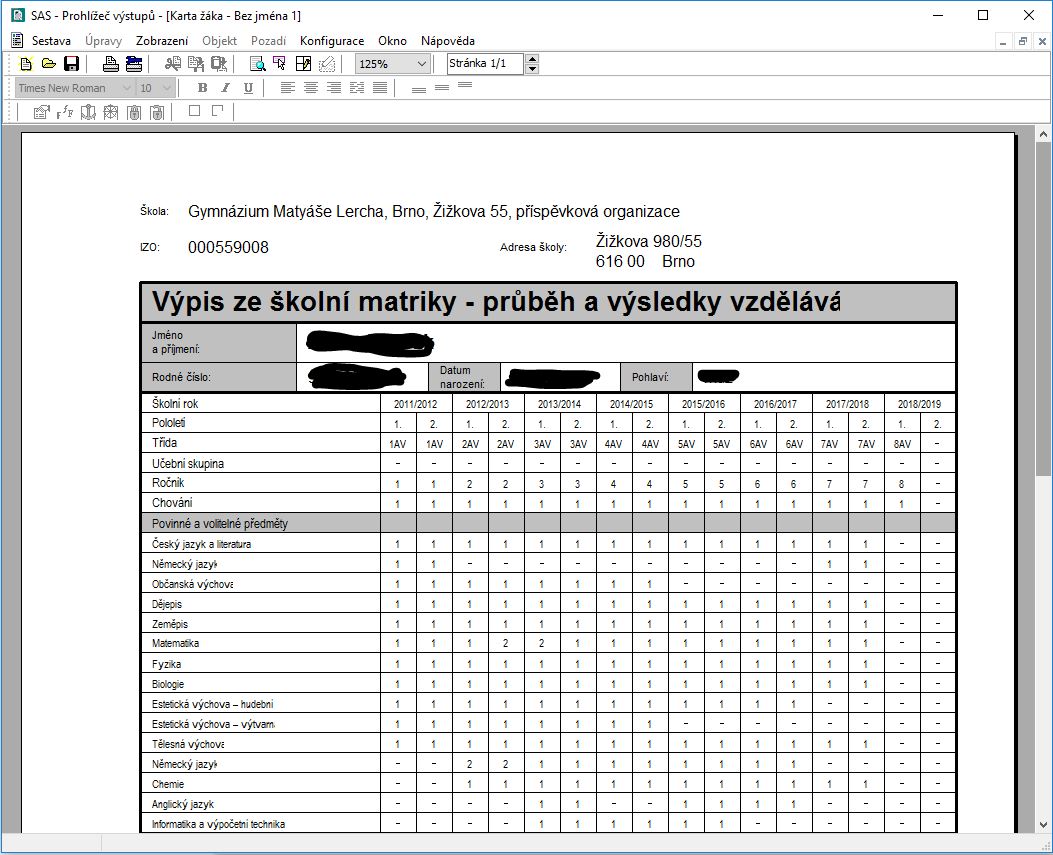This screenshot has width=1053, height=855.
Task: Open the Sestava menu
Action: pos(51,41)
